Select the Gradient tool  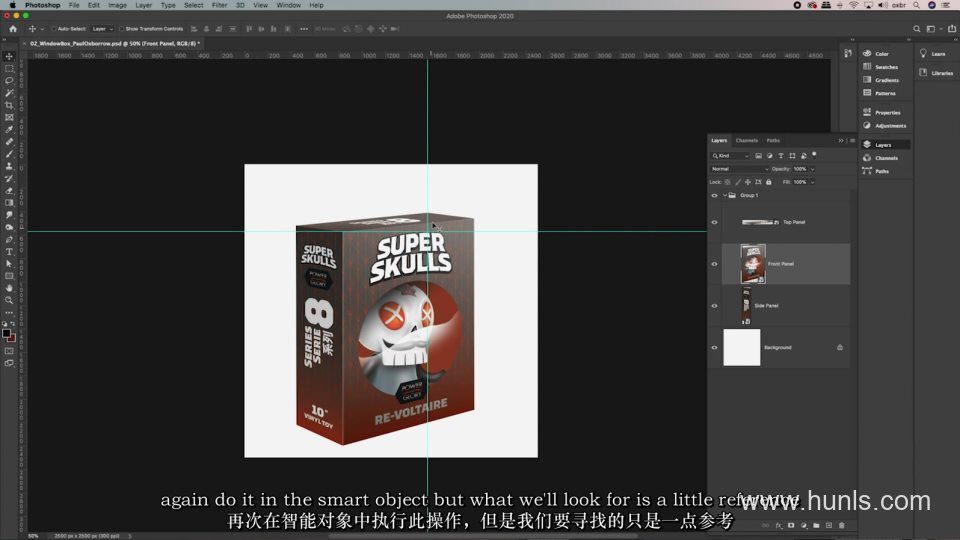click(x=9, y=203)
